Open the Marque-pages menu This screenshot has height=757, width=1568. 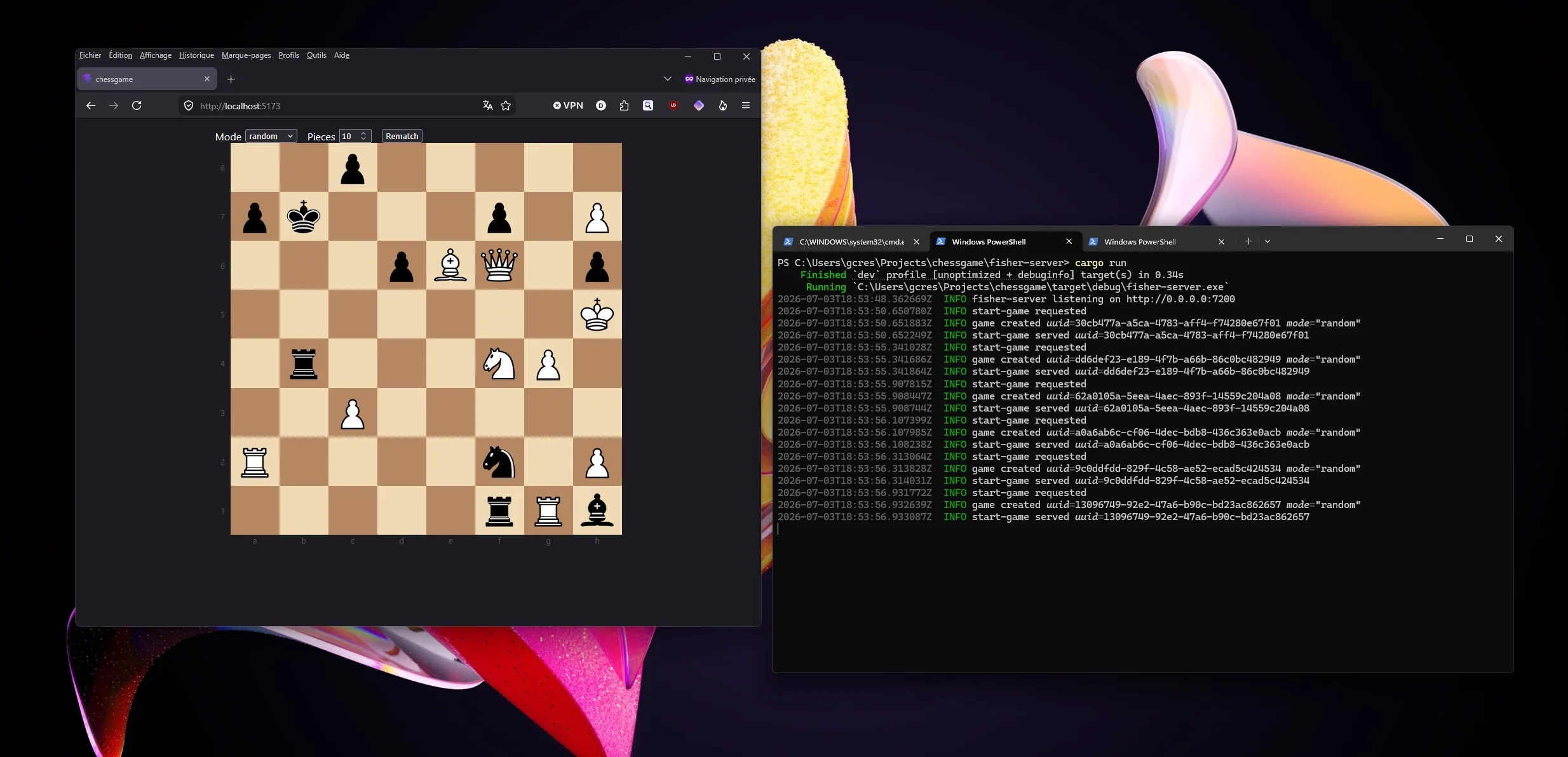point(247,55)
